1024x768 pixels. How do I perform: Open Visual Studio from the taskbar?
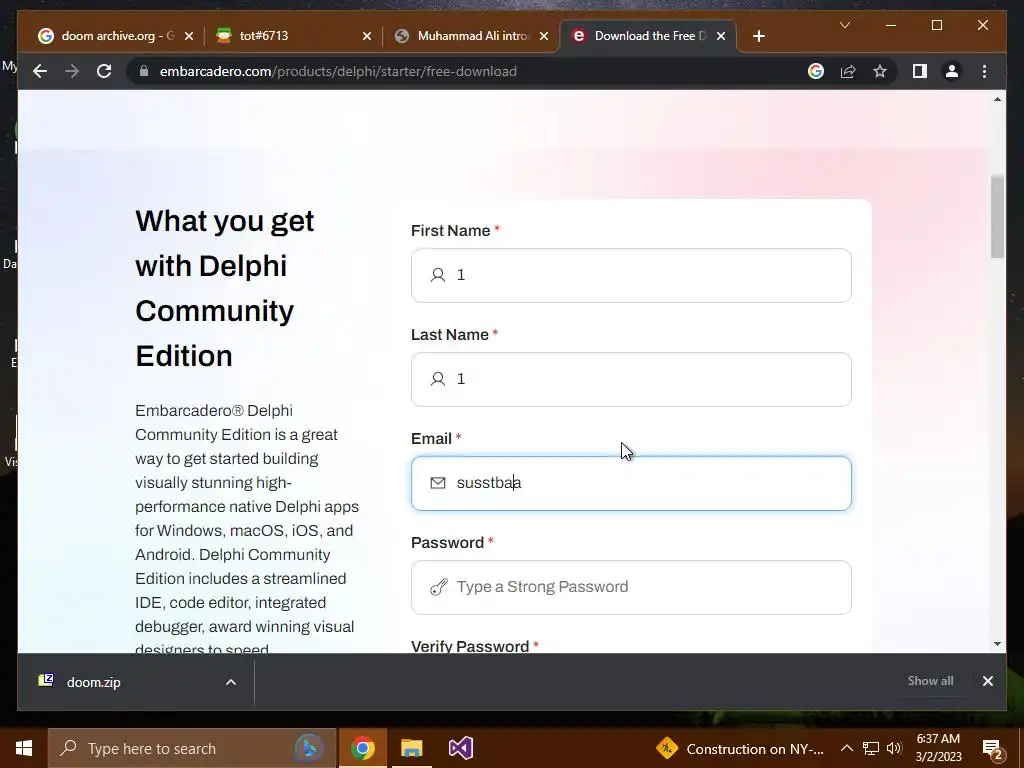pyautogui.click(x=460, y=748)
